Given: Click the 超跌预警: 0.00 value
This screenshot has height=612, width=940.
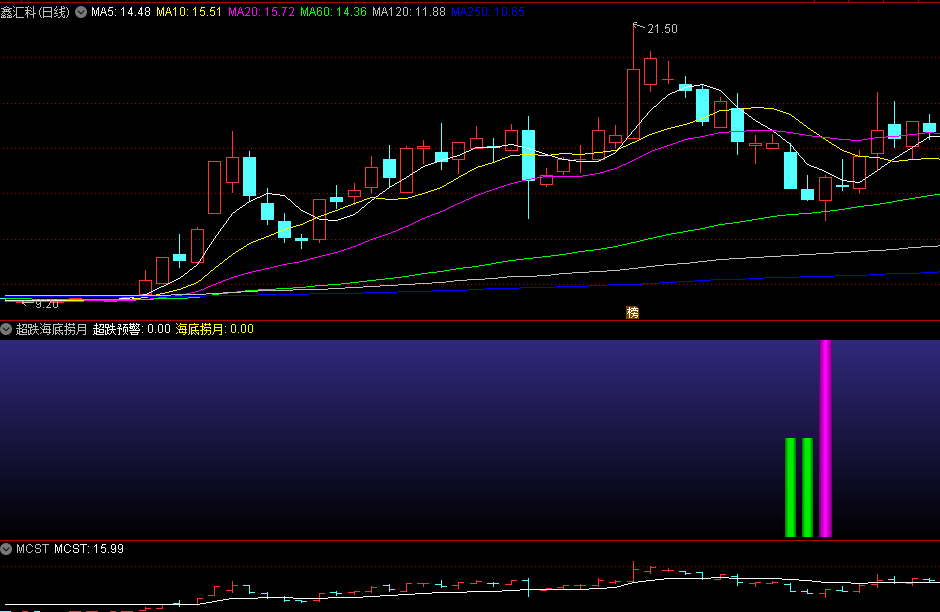Looking at the screenshot, I should (x=132, y=329).
